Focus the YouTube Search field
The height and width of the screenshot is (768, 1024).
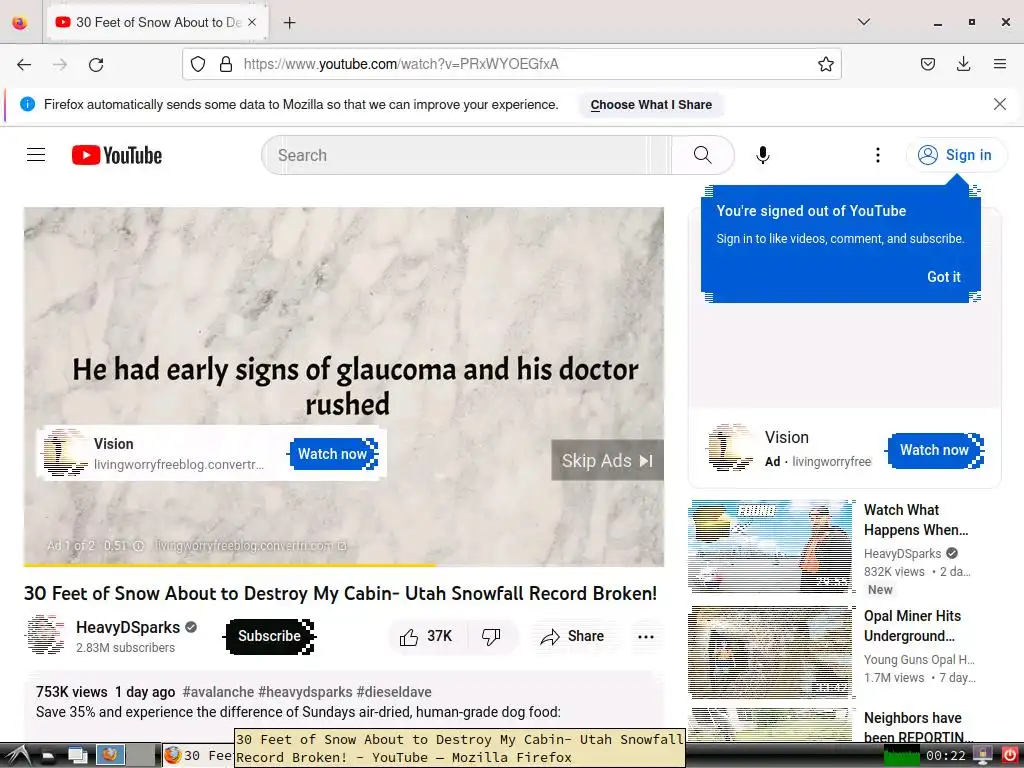(467, 155)
